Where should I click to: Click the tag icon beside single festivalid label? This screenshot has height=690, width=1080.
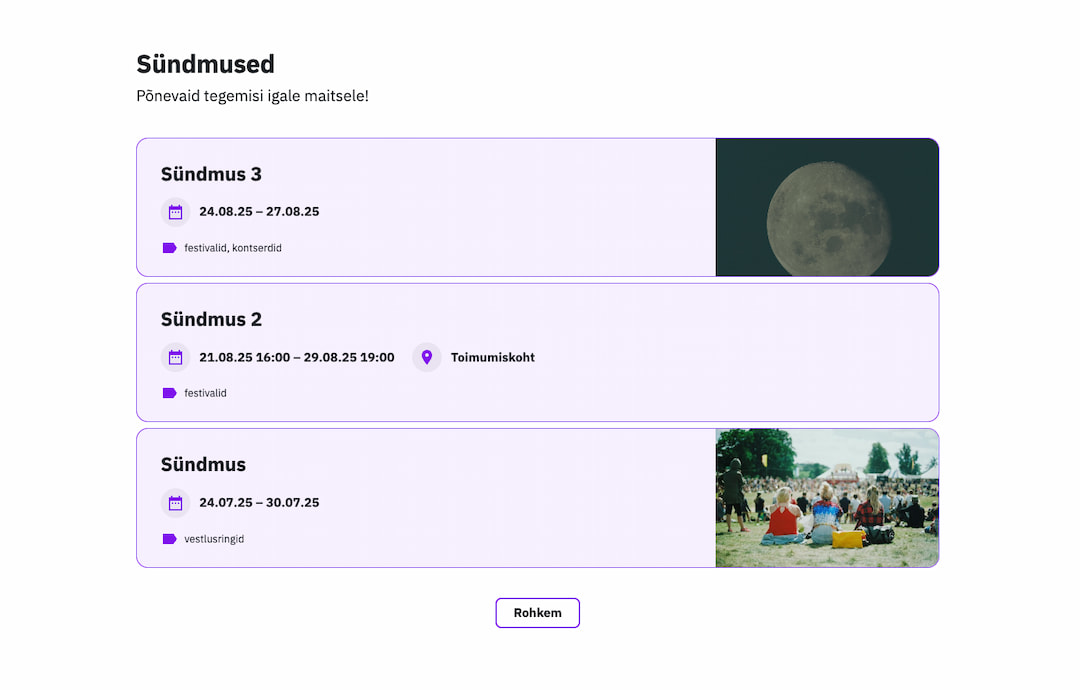click(x=169, y=393)
